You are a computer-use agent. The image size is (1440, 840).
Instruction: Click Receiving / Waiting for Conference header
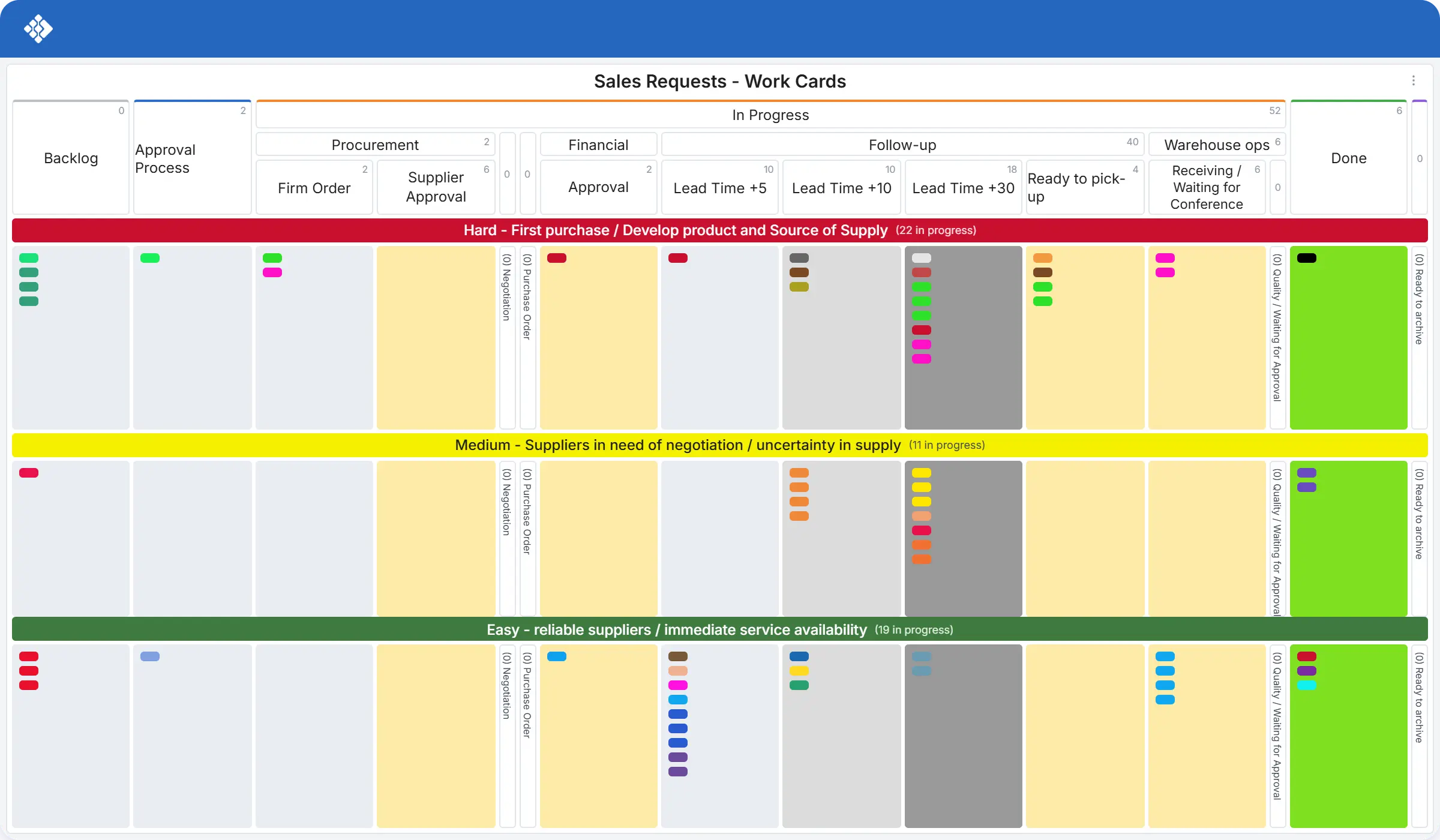coord(1207,187)
